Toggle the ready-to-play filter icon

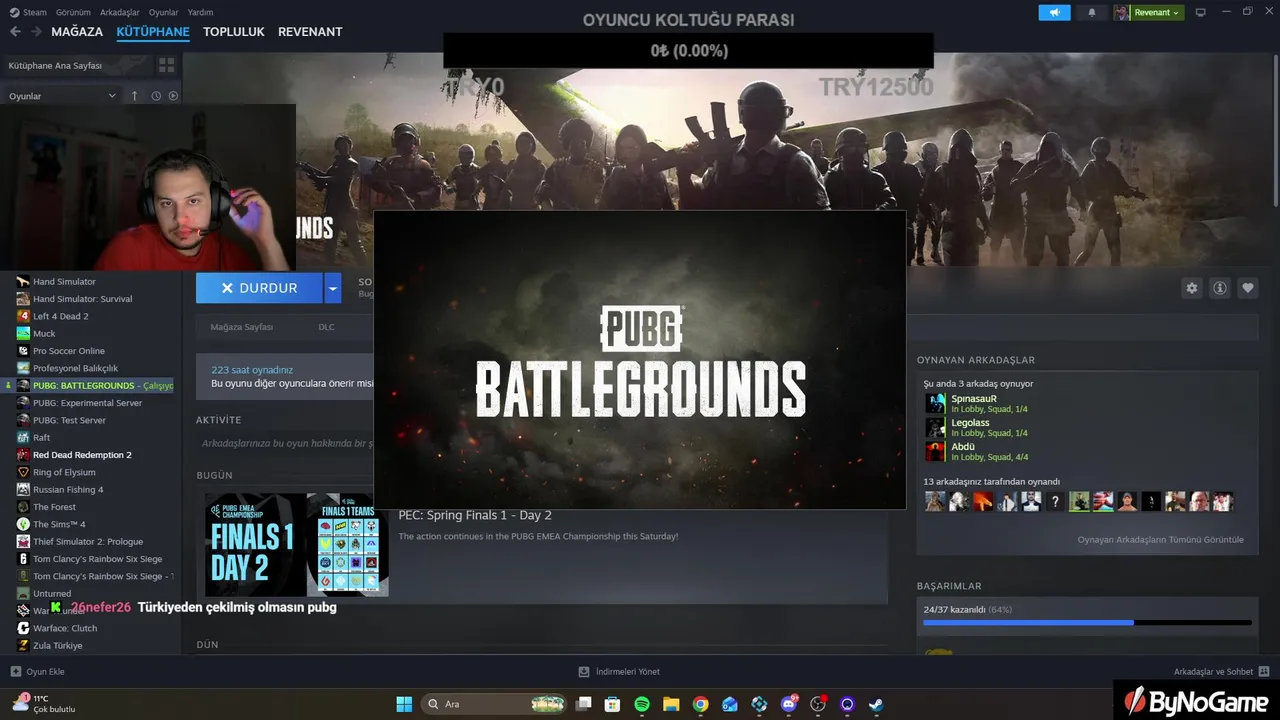(173, 96)
